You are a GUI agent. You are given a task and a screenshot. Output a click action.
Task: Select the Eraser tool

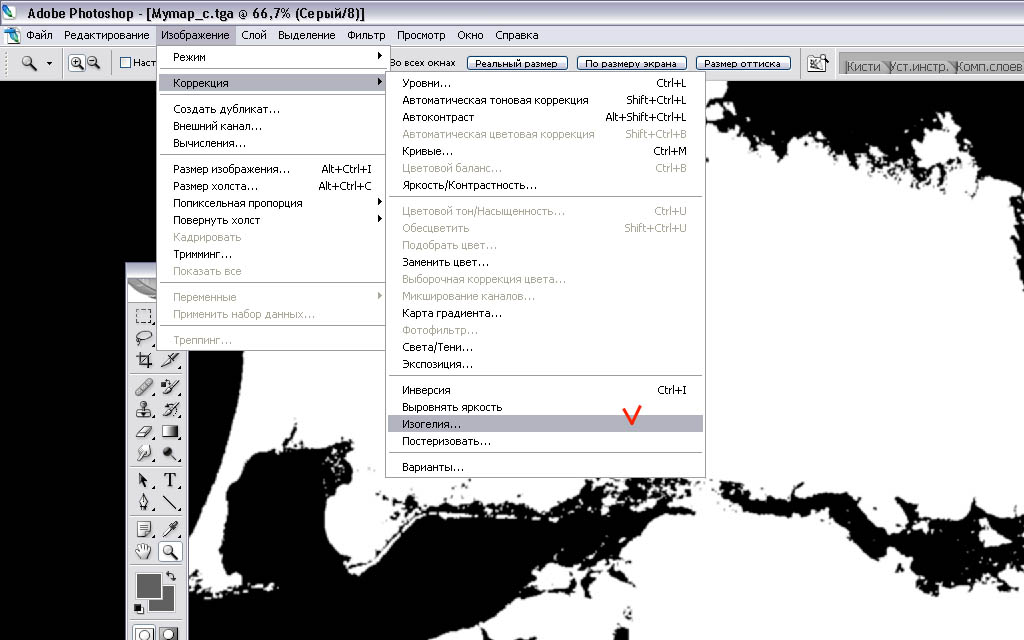(144, 431)
